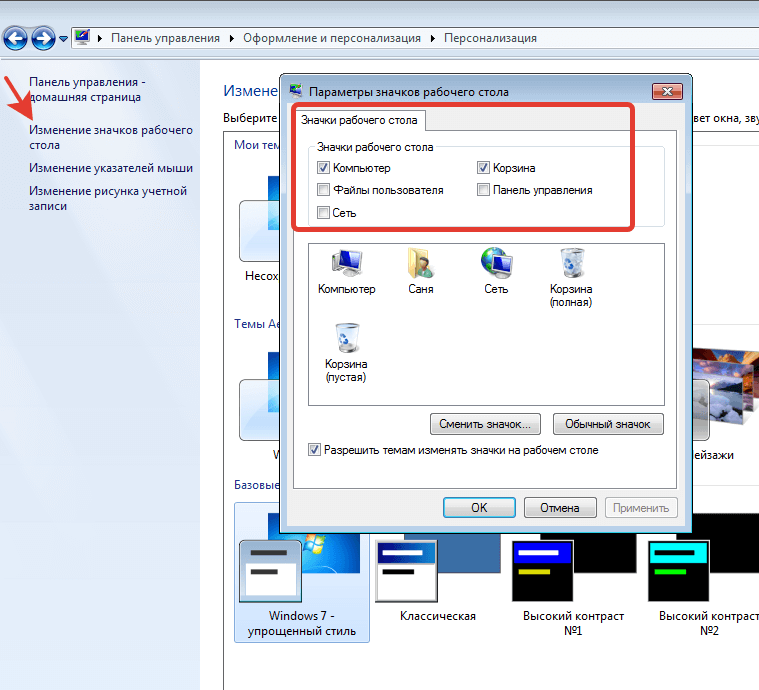Click the address bar monitor icon
The width and height of the screenshot is (759, 690).
click(x=82, y=37)
